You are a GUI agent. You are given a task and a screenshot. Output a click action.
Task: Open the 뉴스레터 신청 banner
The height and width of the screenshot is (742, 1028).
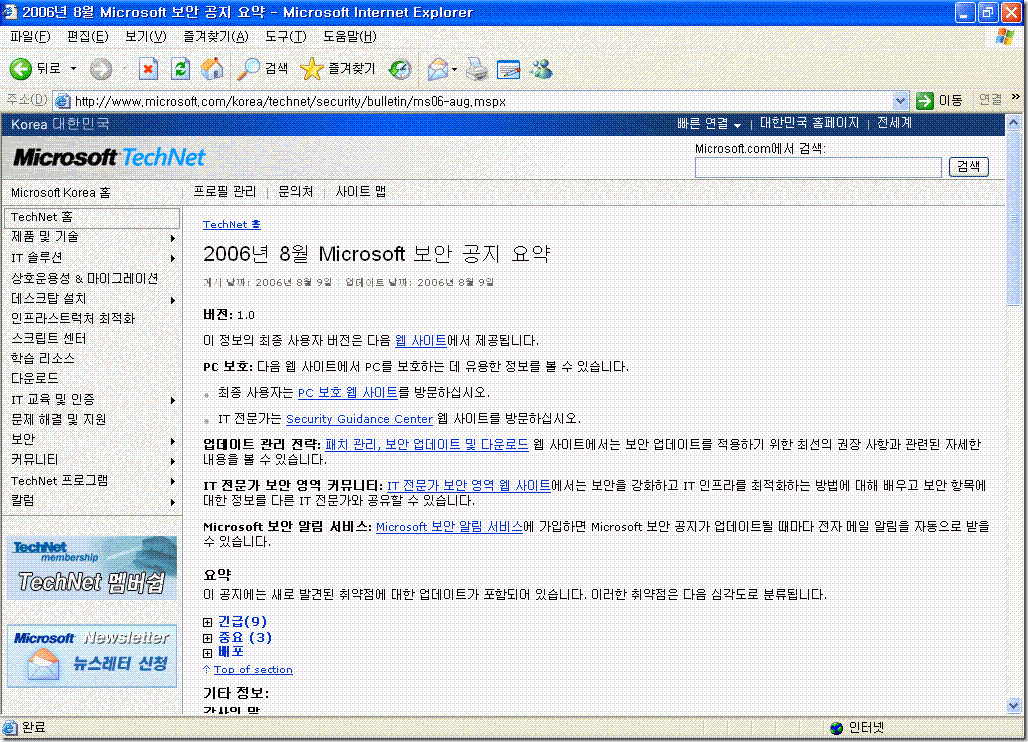92,656
